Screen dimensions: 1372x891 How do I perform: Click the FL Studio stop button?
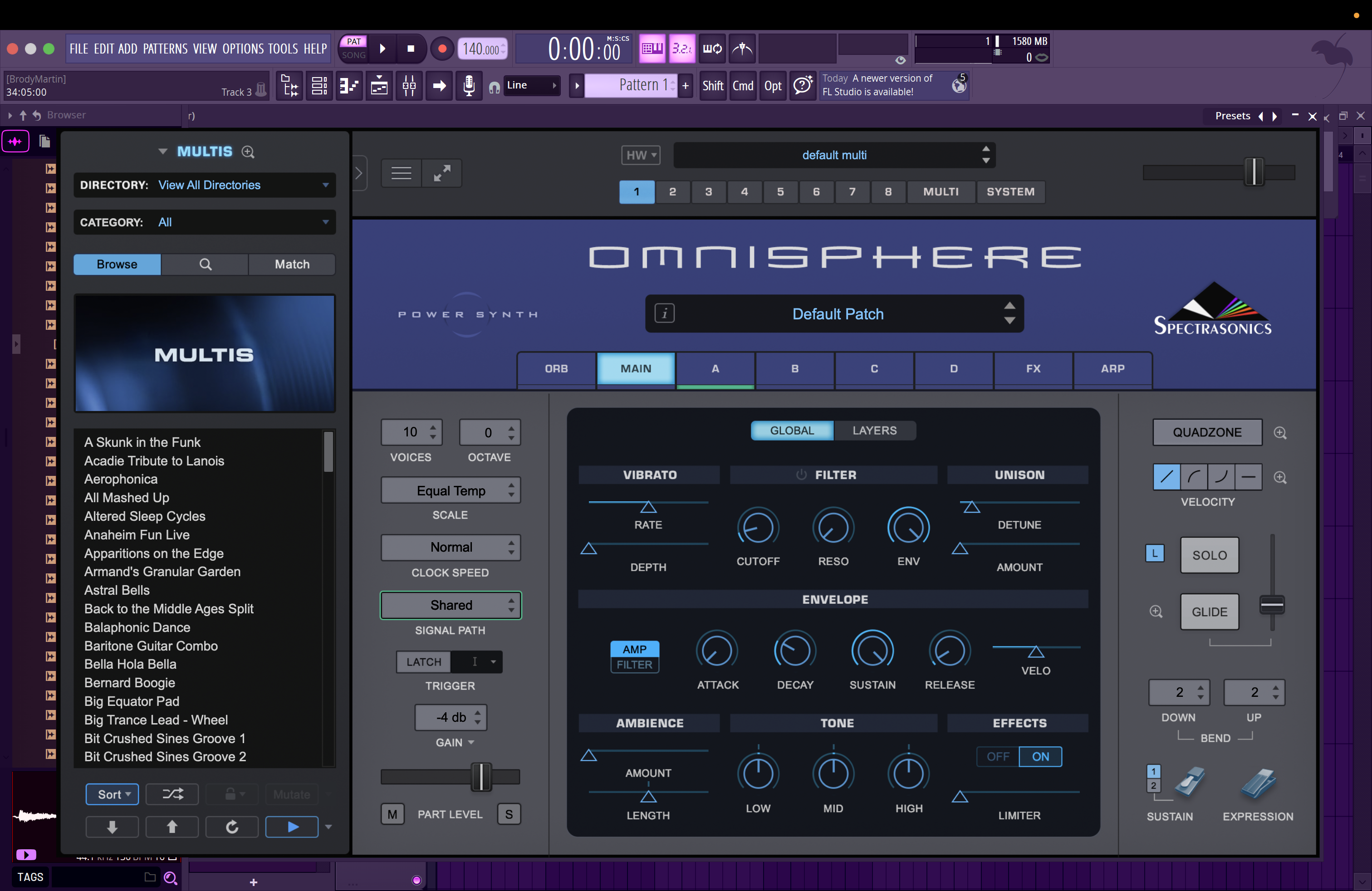[x=411, y=49]
